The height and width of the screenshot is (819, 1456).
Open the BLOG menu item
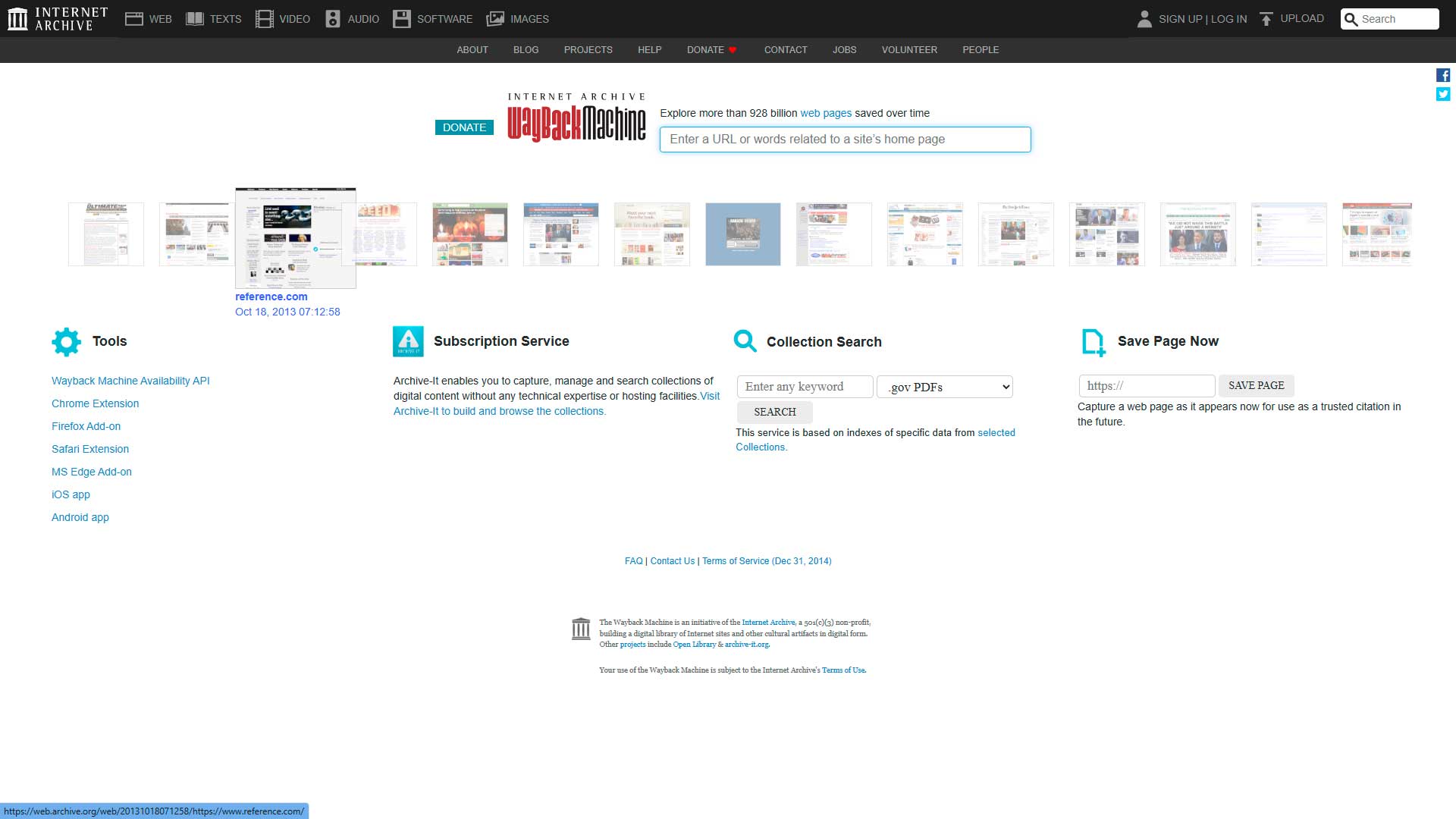526,50
